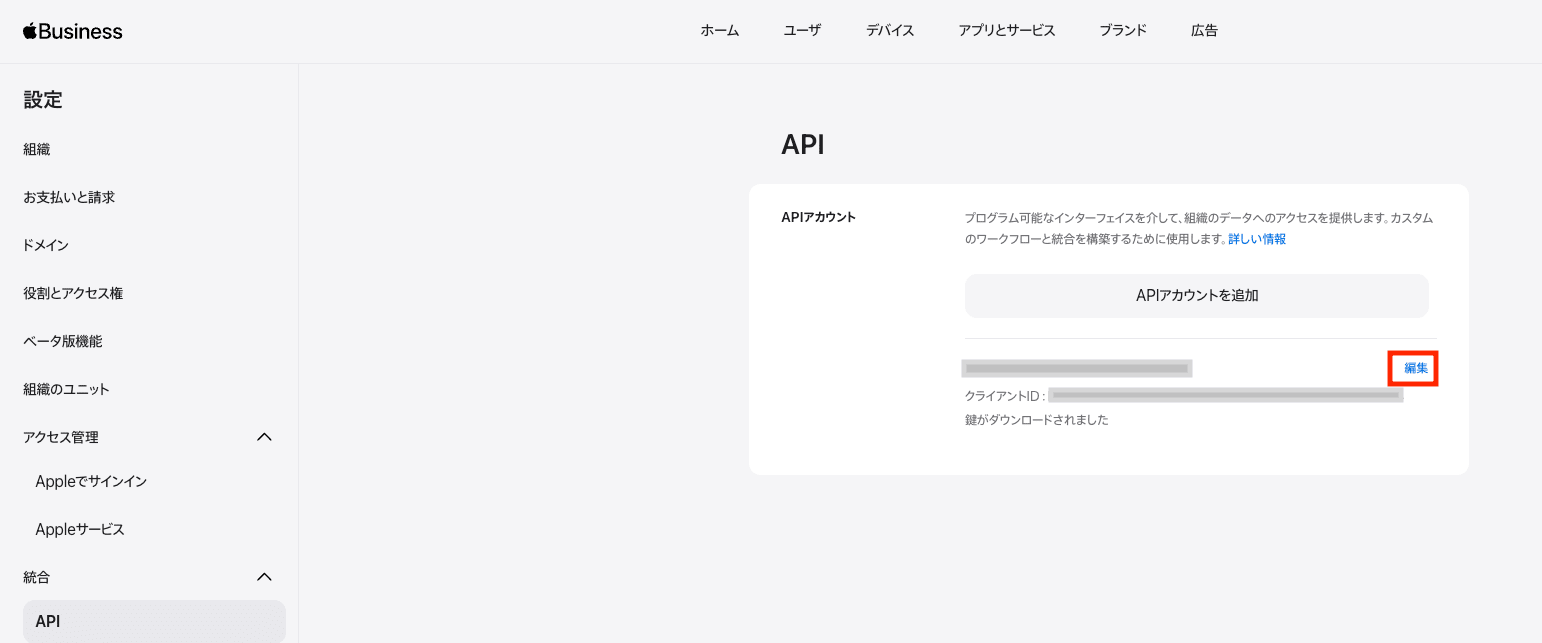Viewport: 1542px width, 643px height.
Task: Click the 設定 sidebar heading
Action: click(43, 99)
